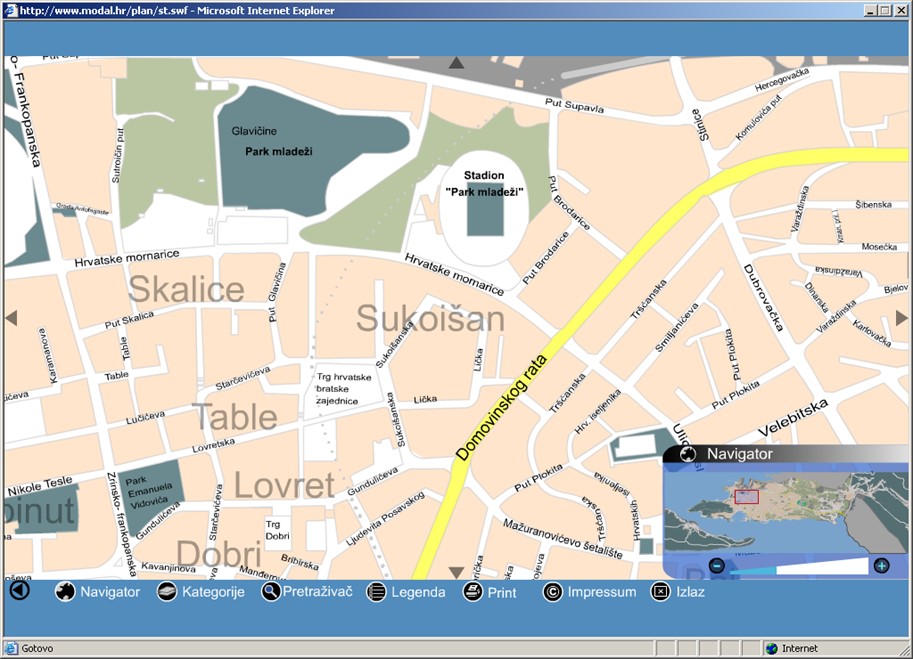
Task: Click the Impressum copyright icon
Action: [553, 592]
